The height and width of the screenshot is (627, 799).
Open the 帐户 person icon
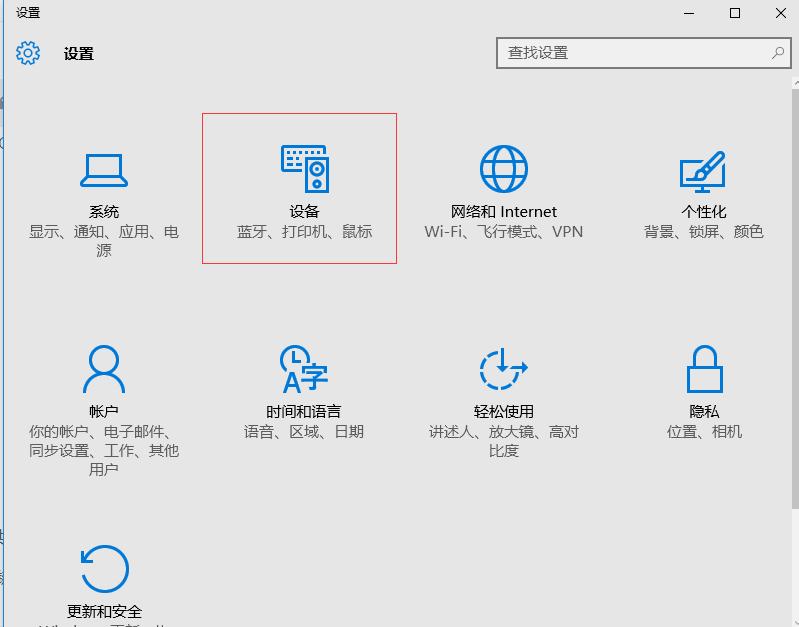click(x=104, y=369)
